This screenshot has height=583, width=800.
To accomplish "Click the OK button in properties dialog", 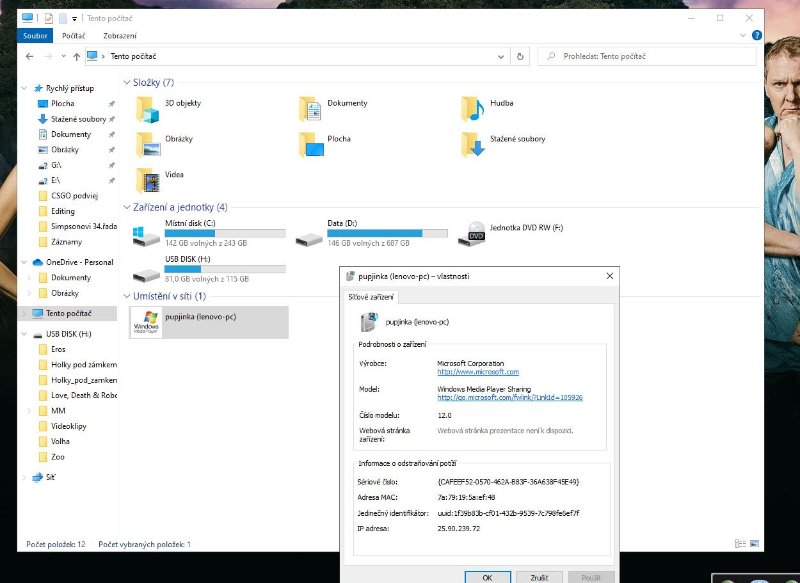I will click(487, 577).
